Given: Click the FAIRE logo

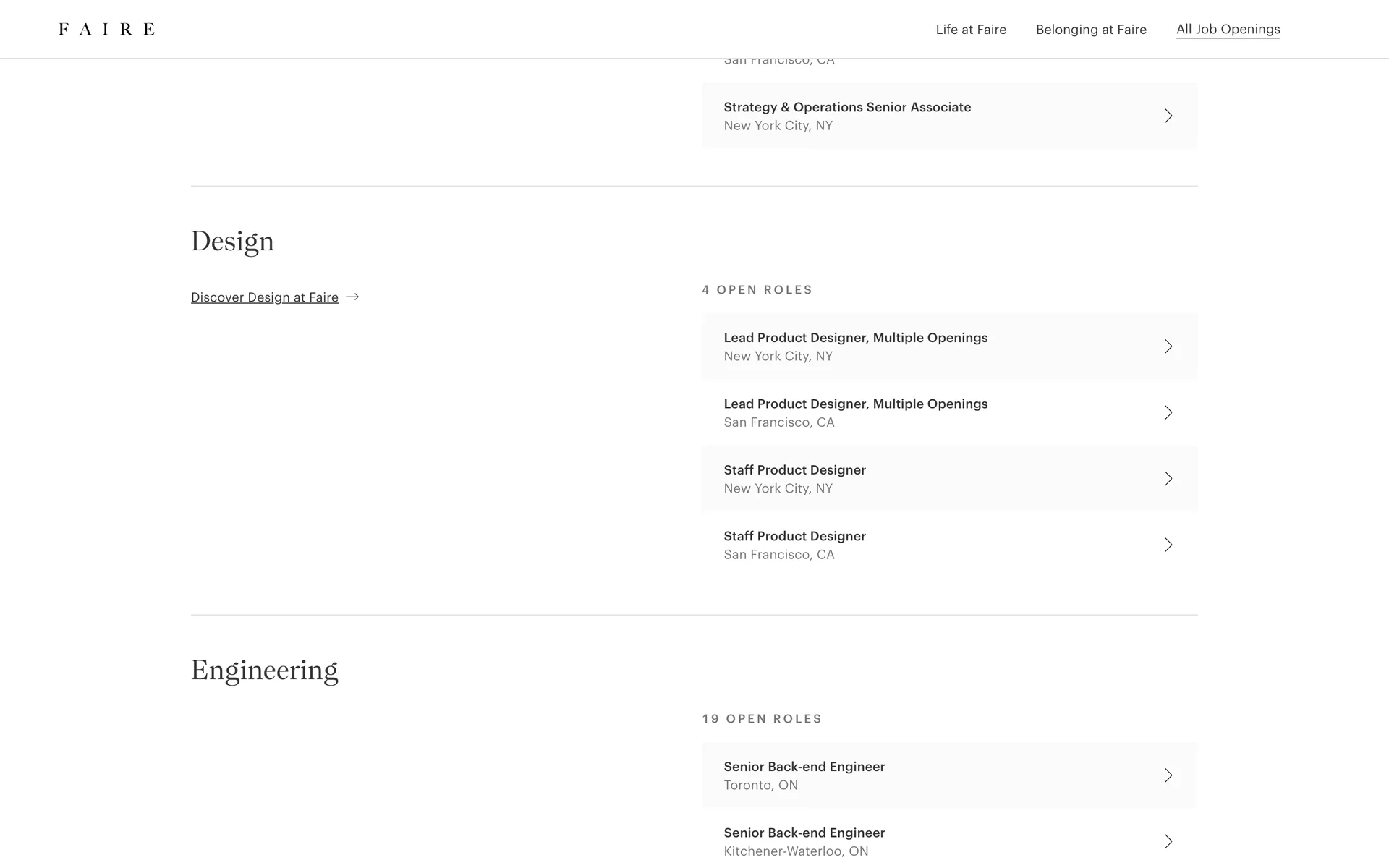Looking at the screenshot, I should pos(106,29).
